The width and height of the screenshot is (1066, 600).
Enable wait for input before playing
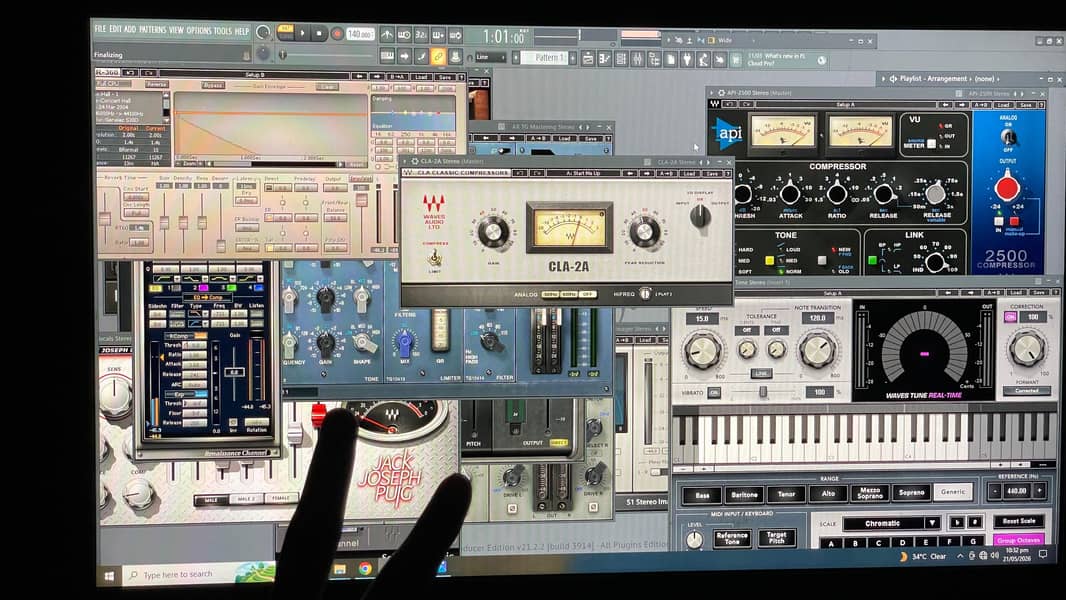tap(404, 35)
